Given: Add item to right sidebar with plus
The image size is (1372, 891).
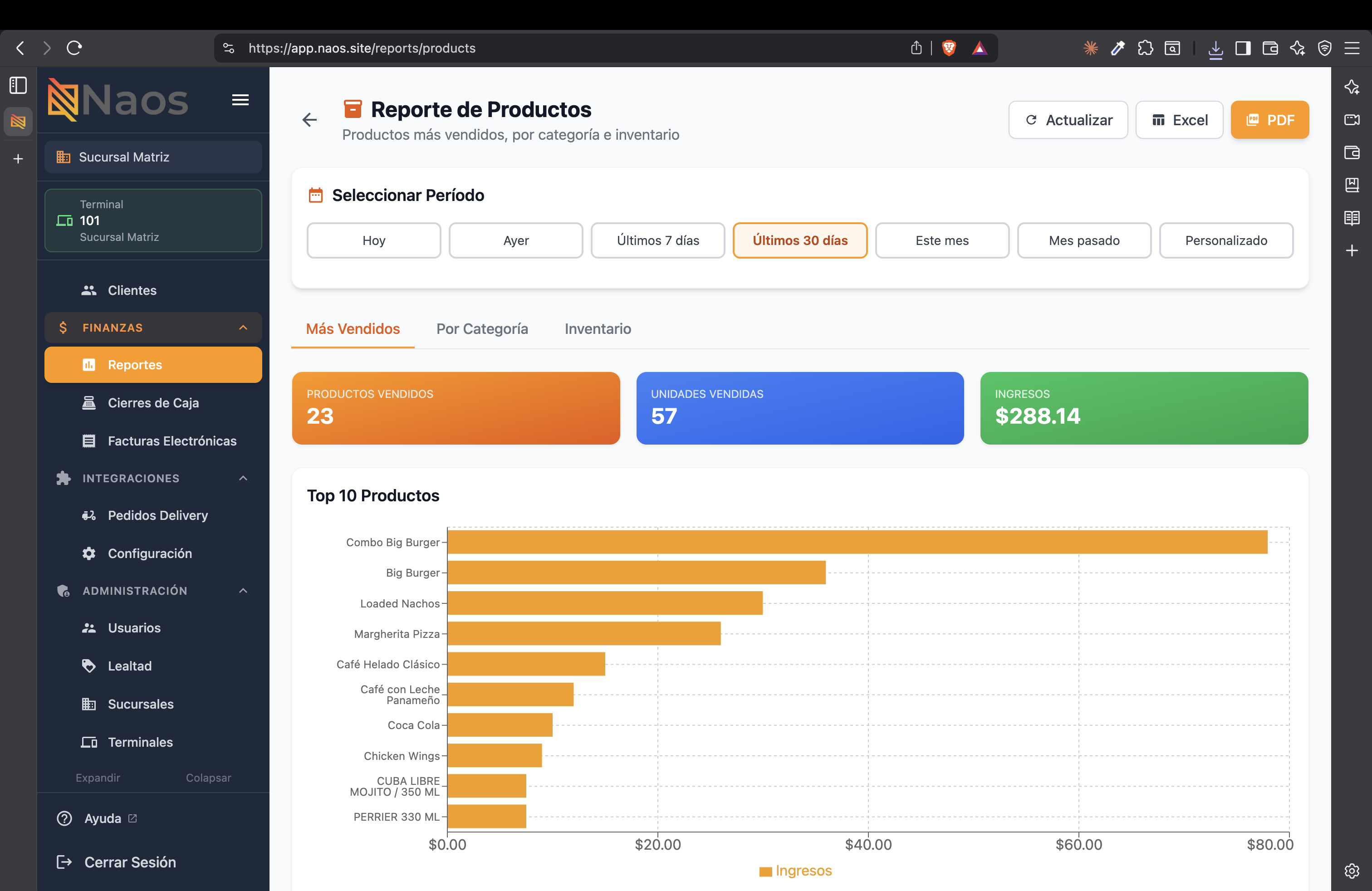Looking at the screenshot, I should pos(1352,251).
